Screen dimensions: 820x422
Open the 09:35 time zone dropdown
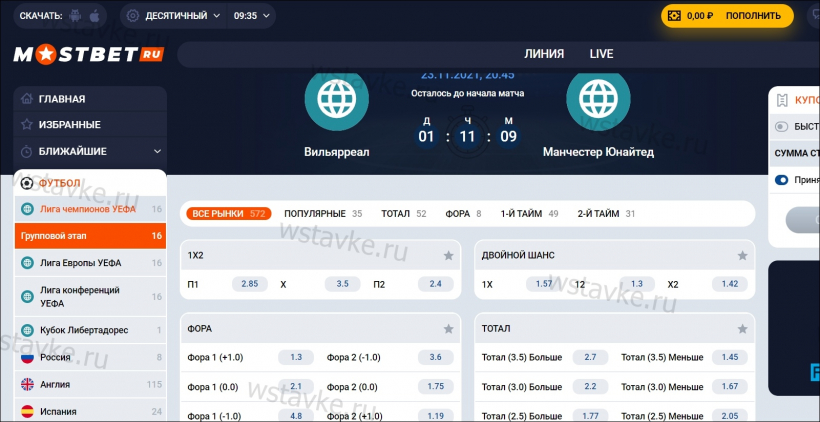252,16
